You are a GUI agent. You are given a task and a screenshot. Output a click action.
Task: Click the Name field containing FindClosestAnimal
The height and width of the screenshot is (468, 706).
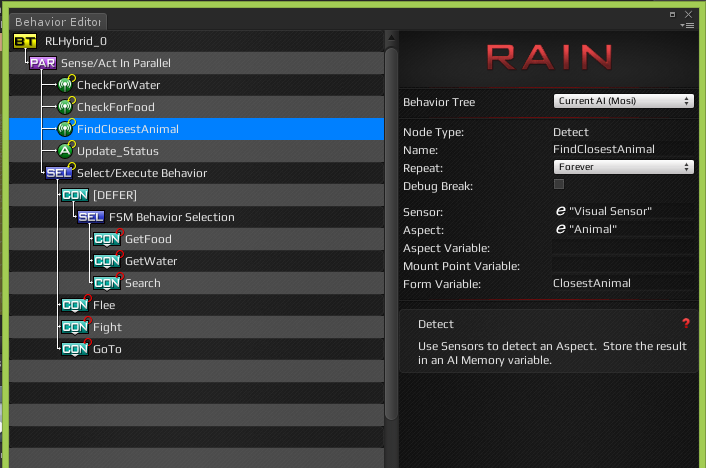(623, 149)
